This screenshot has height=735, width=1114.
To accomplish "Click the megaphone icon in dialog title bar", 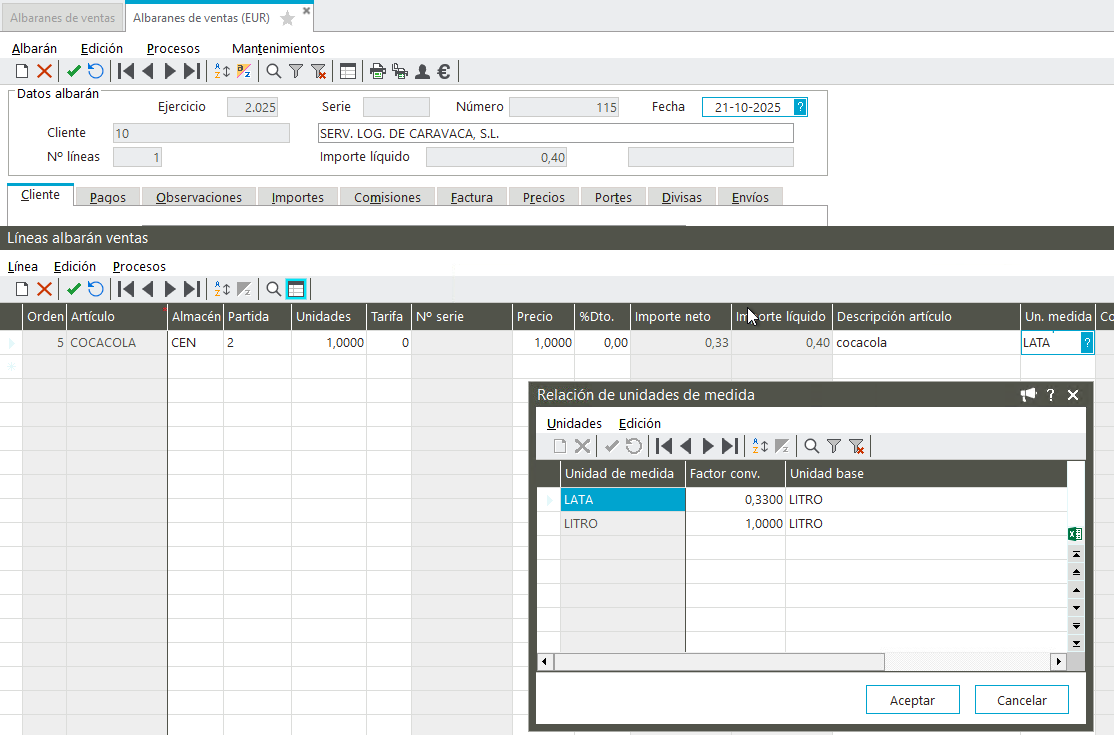I will pyautogui.click(x=1028, y=395).
